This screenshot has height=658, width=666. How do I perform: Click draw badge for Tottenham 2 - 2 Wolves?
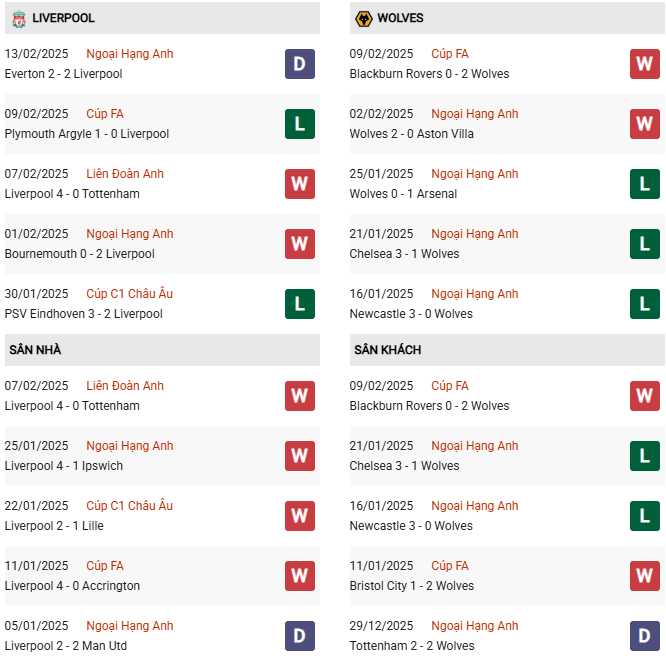click(x=644, y=636)
